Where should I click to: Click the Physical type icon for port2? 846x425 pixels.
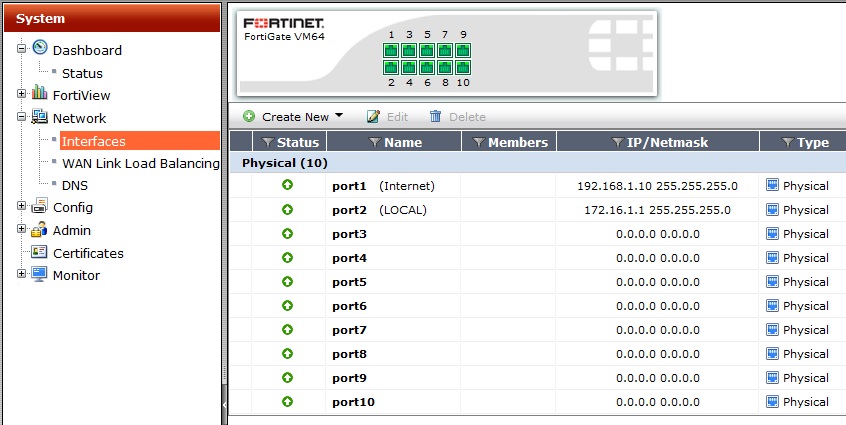(x=772, y=210)
